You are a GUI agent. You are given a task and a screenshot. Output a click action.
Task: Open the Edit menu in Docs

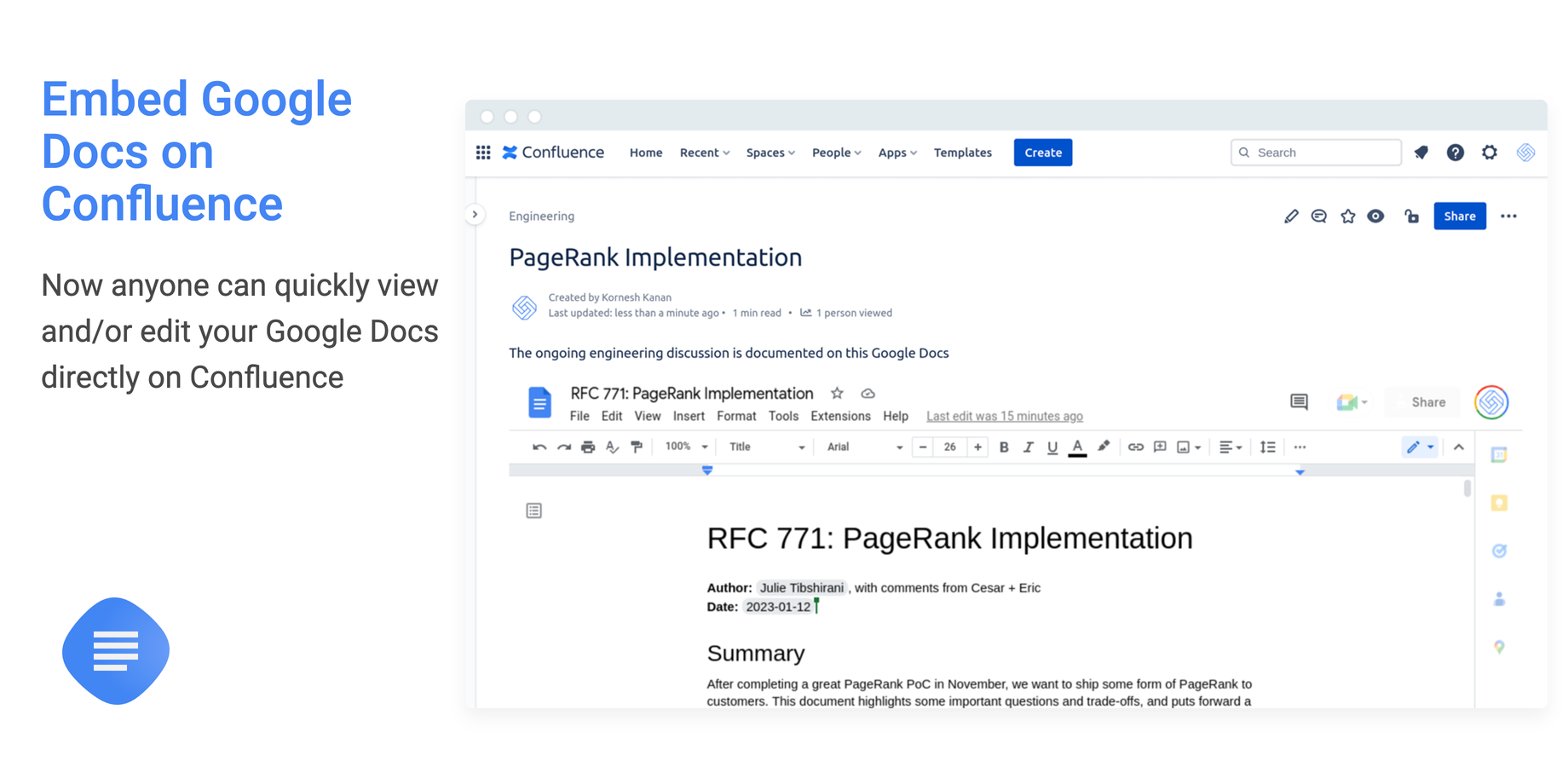[x=612, y=417]
